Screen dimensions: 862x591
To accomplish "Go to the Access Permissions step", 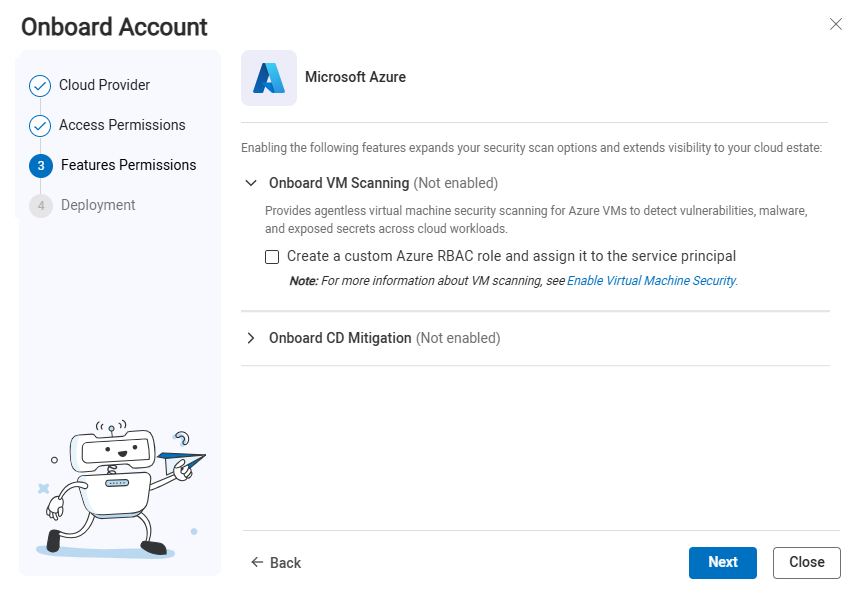I will click(122, 126).
